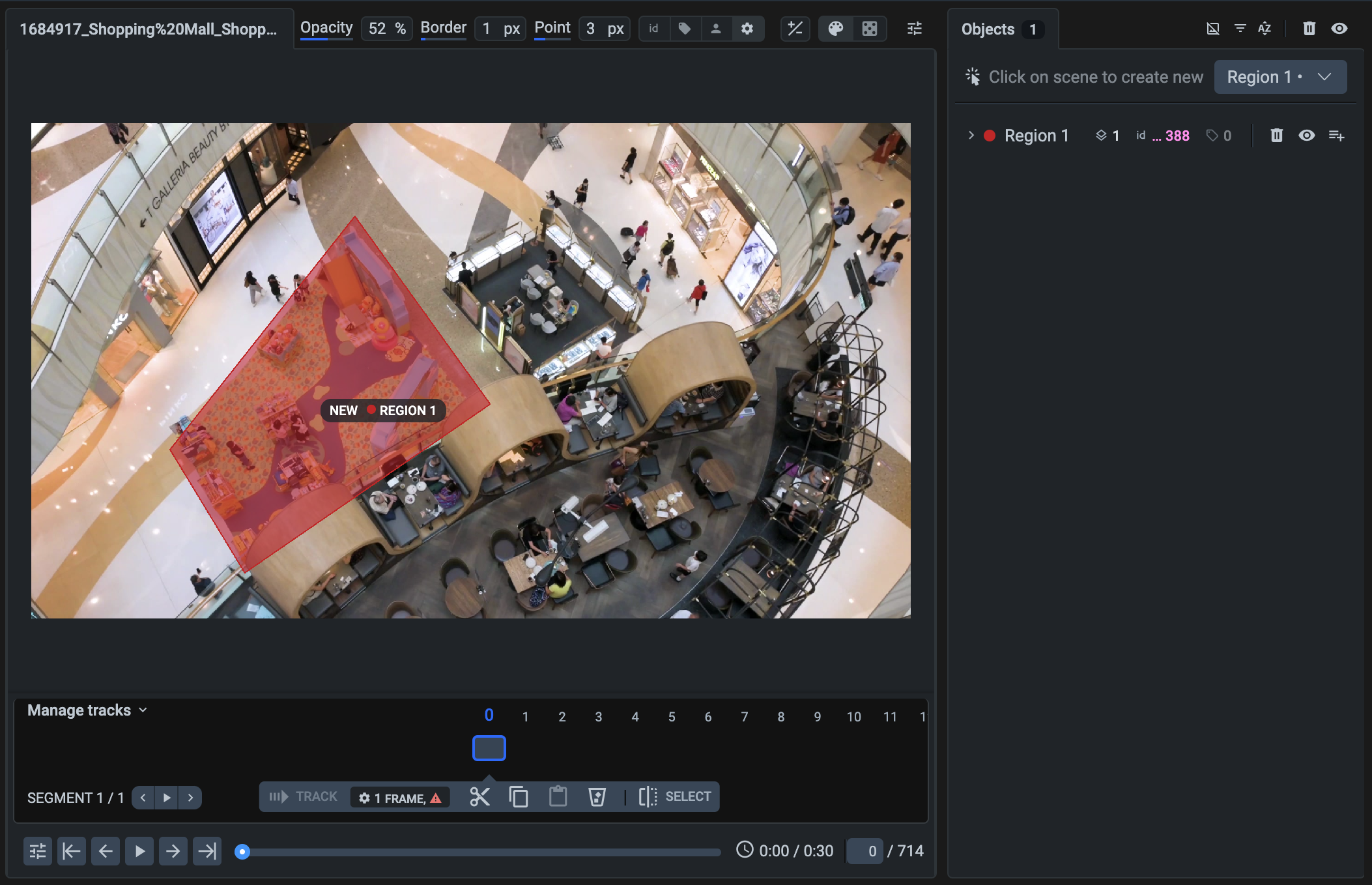Click the color palette icon in top toolbar

click(836, 29)
